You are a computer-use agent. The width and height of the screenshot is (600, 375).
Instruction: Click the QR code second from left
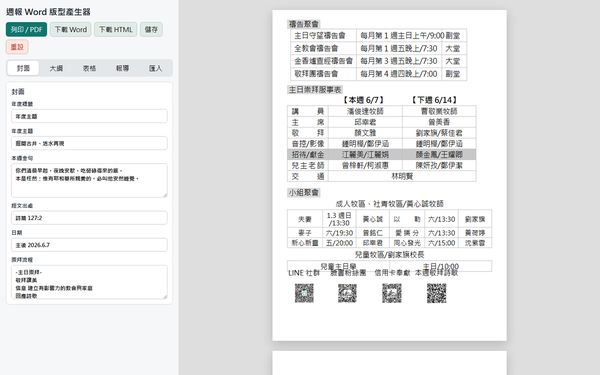(347, 293)
